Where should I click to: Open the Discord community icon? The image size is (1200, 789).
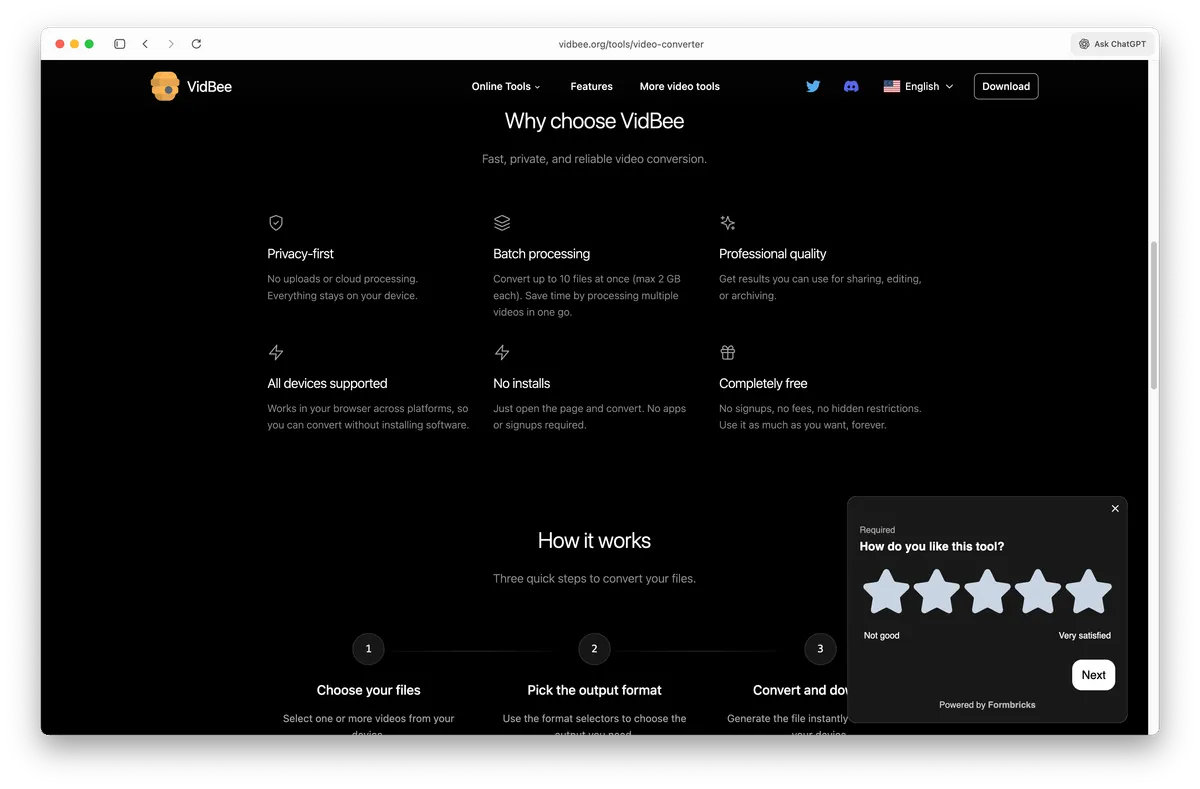click(850, 86)
